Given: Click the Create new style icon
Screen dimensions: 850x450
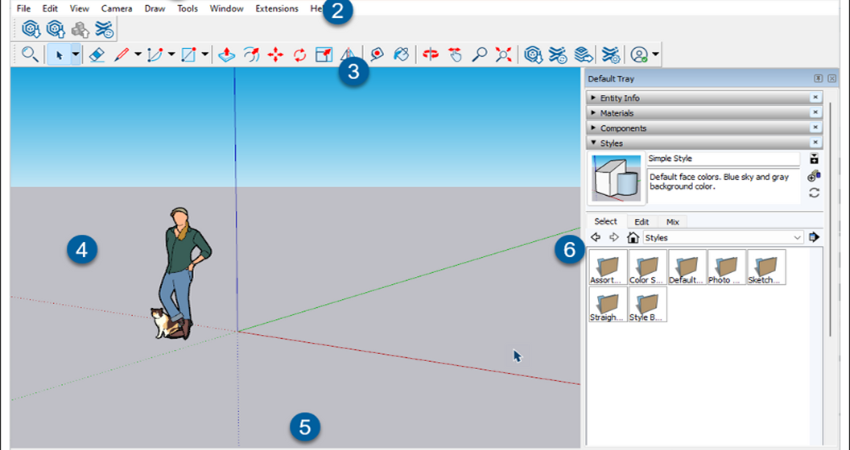Looking at the screenshot, I should [814, 176].
